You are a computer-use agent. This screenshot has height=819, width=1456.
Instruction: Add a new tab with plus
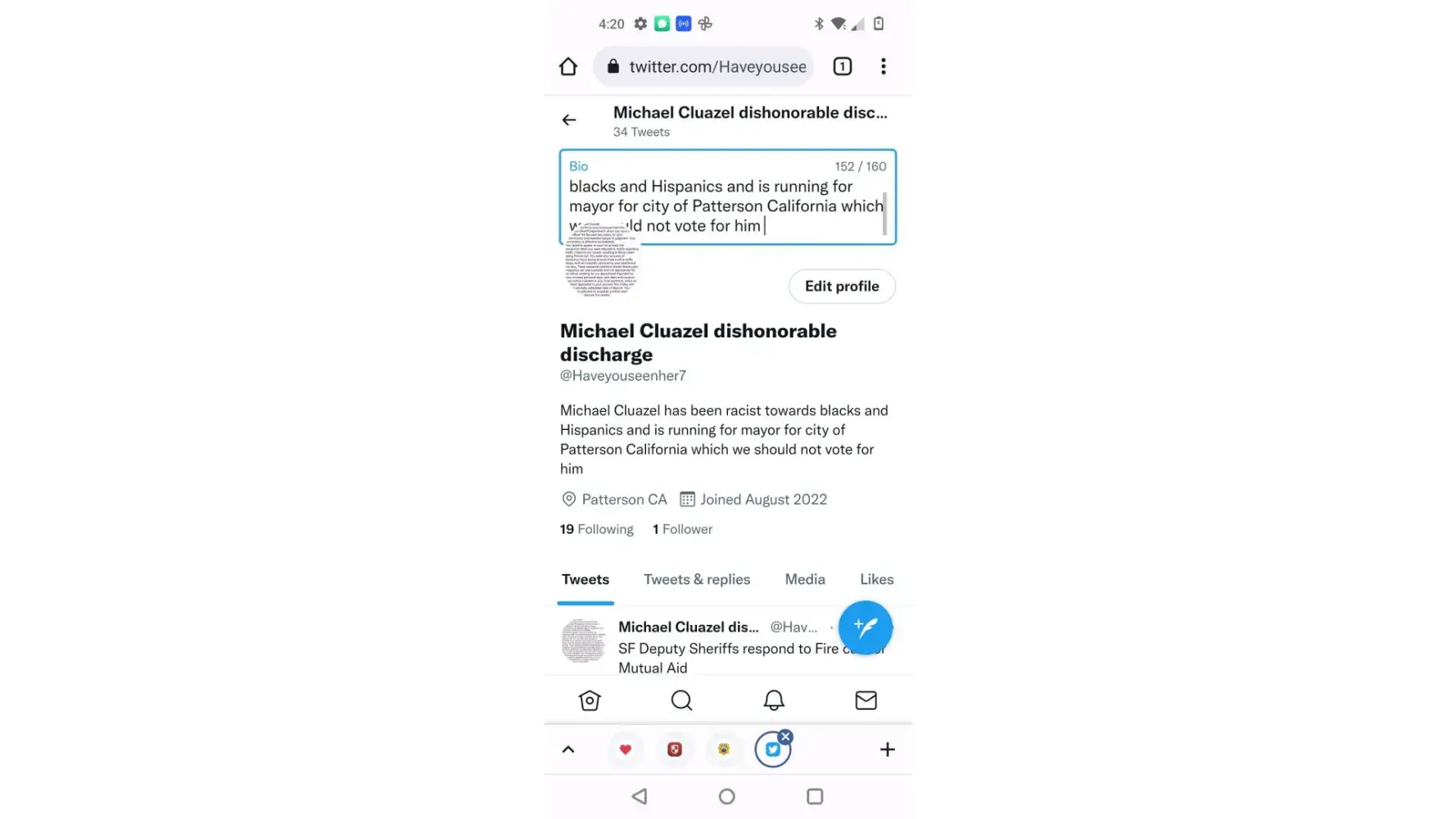887,749
